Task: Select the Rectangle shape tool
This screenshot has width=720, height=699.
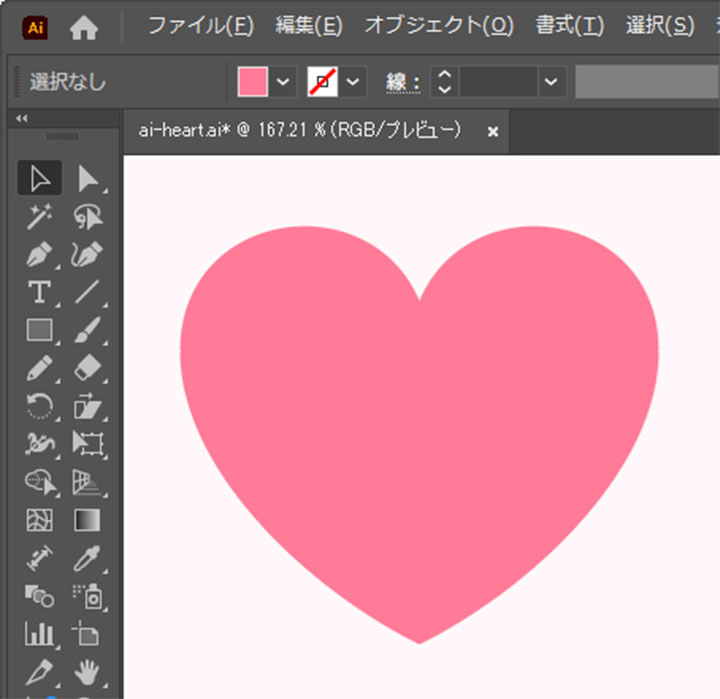Action: click(39, 330)
